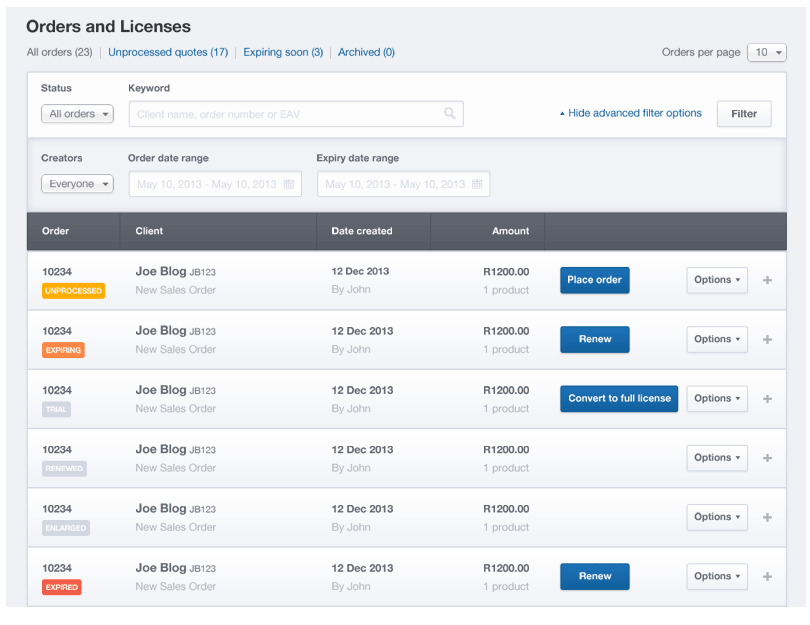Focus the Keyword search input field

pyautogui.click(x=296, y=114)
